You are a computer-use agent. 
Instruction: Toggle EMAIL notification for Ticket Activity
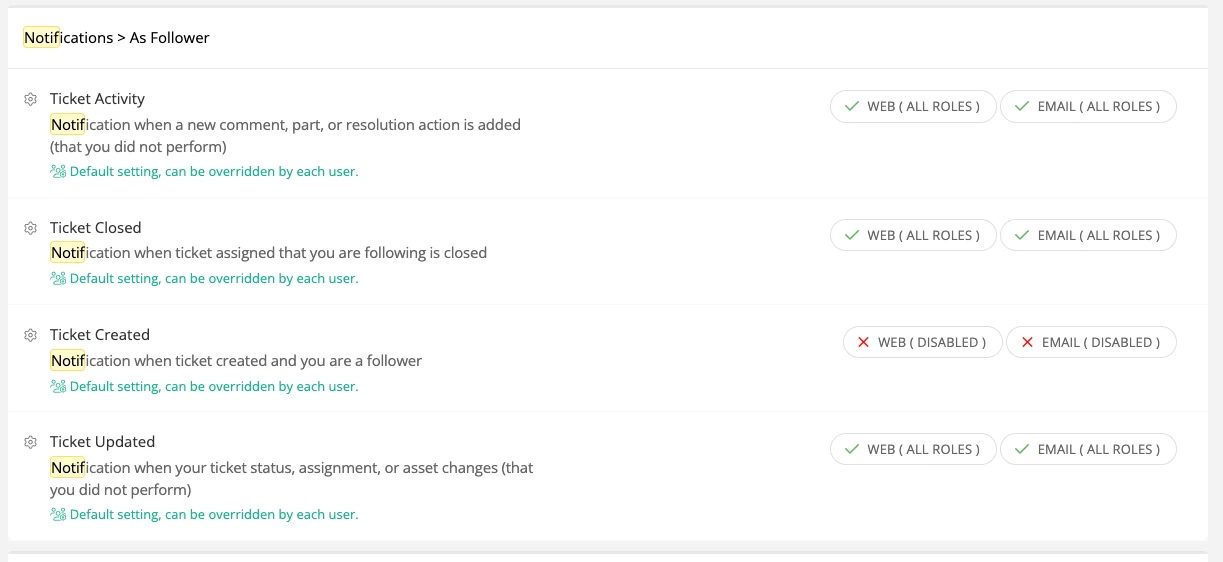click(1087, 107)
